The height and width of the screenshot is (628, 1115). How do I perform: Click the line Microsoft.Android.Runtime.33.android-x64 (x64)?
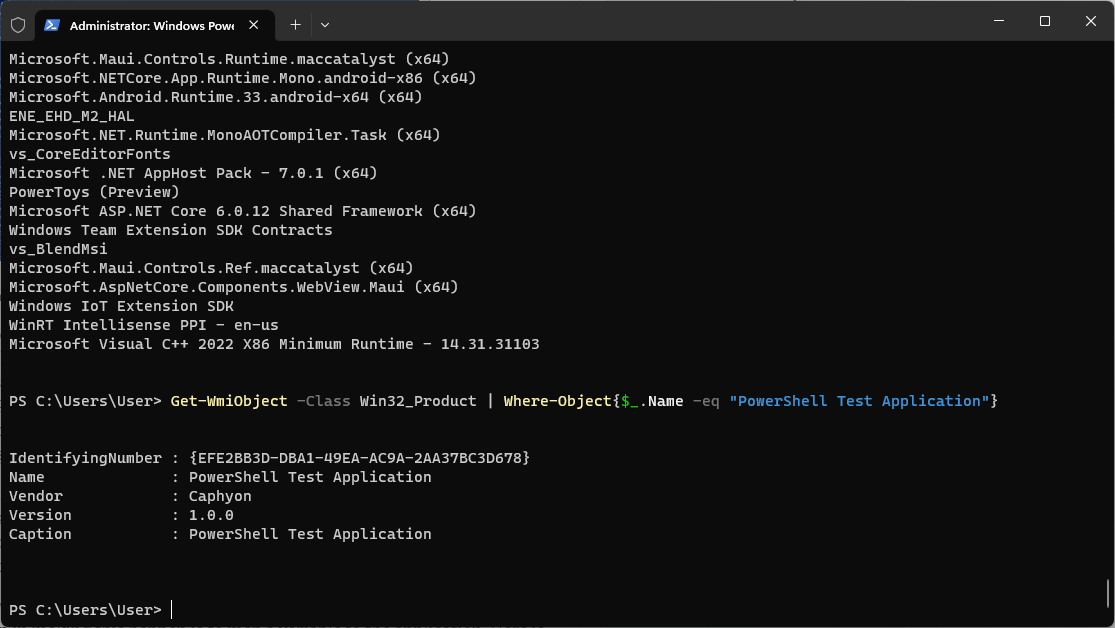215,97
